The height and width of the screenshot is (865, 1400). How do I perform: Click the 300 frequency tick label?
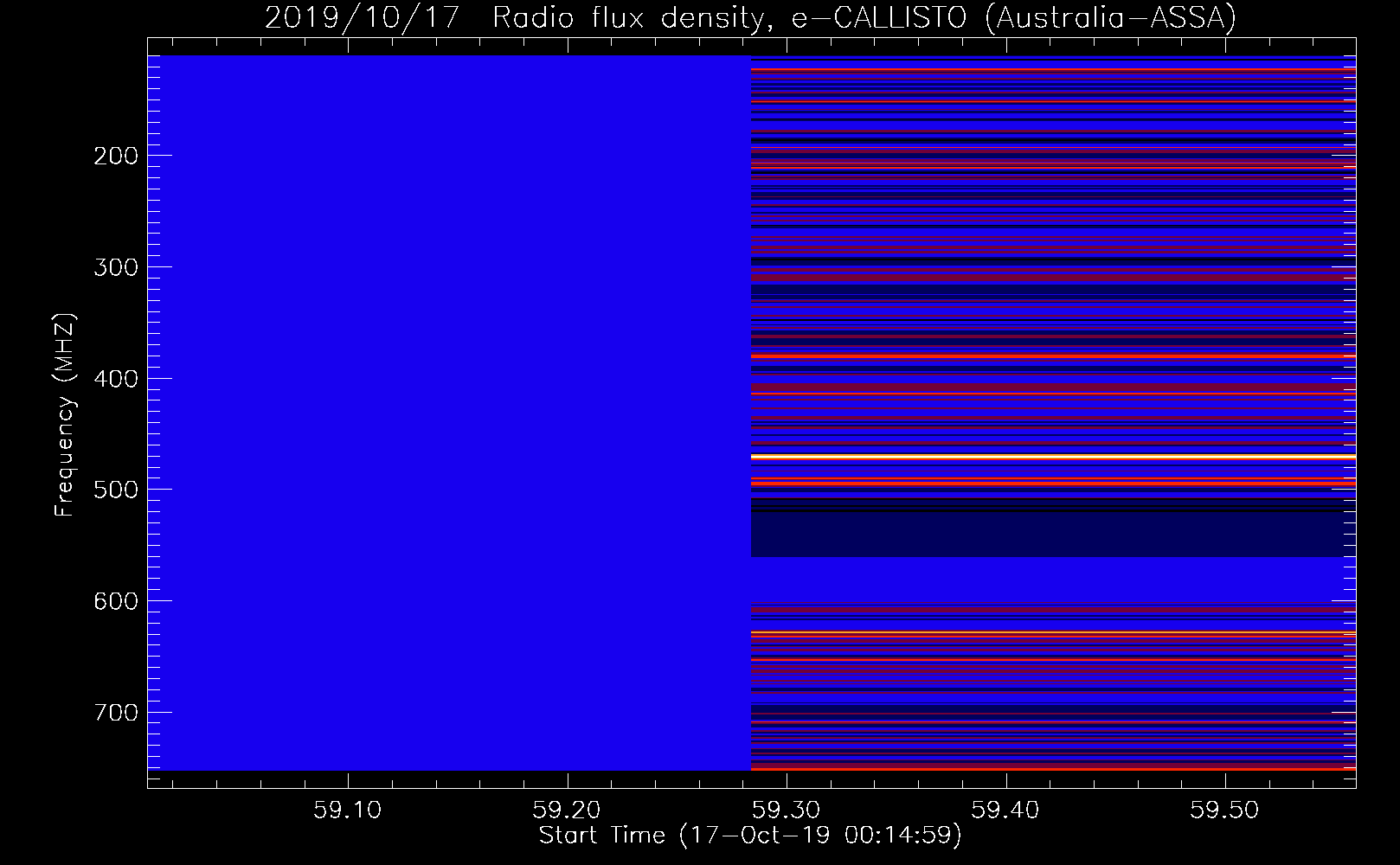point(116,267)
